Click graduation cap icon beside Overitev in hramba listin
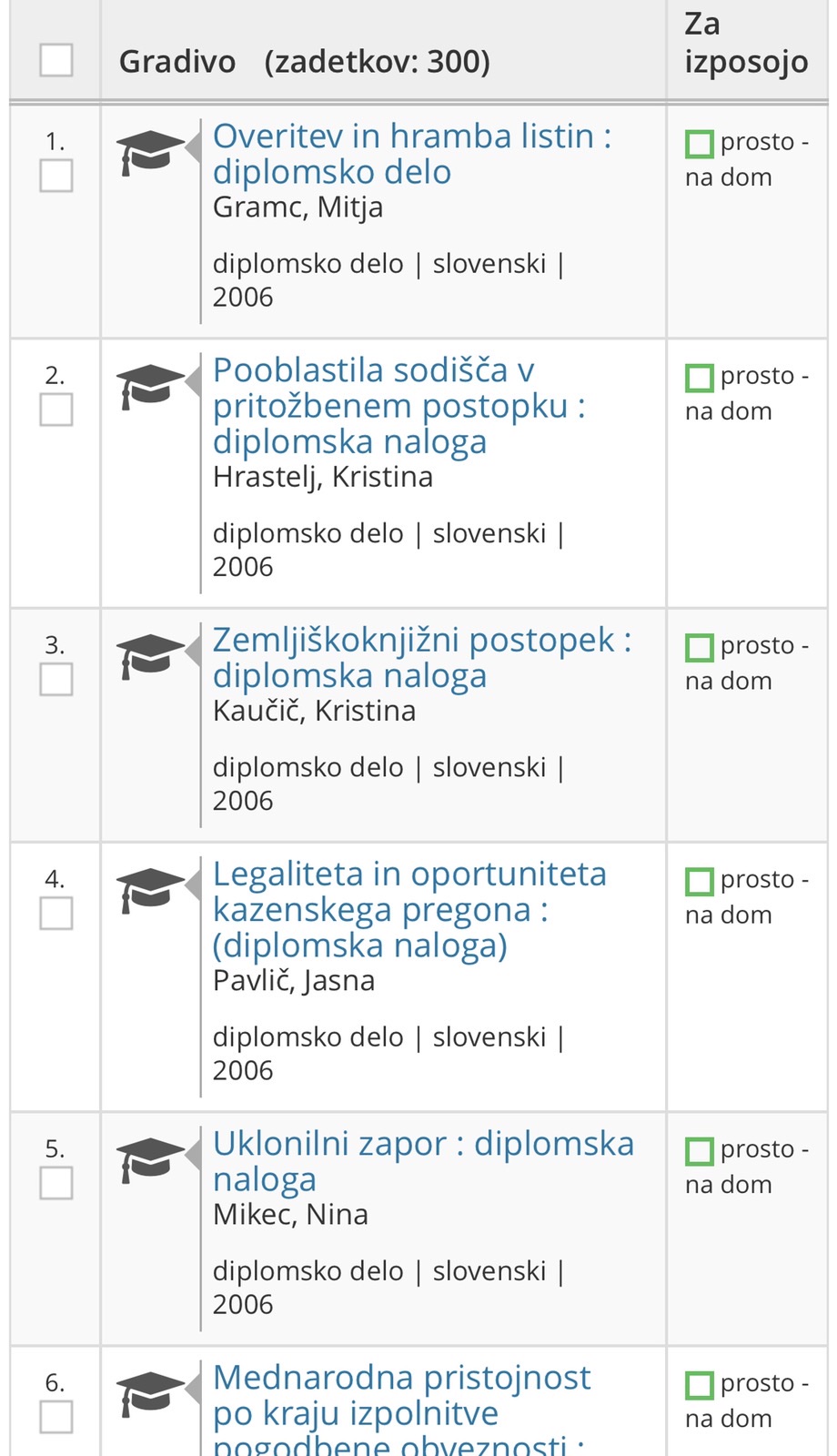This screenshot has height=1456, width=837. [150, 152]
